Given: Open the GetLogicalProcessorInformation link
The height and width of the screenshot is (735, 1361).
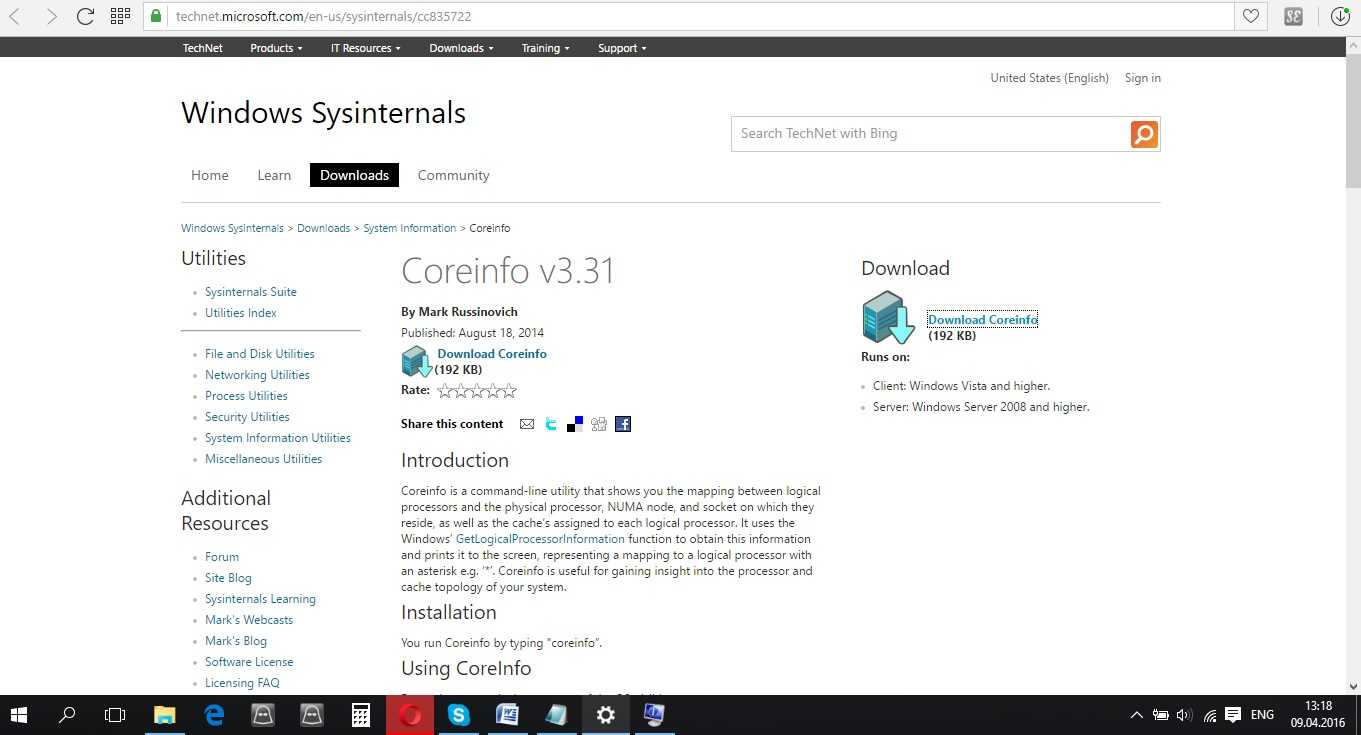Looking at the screenshot, I should (x=540, y=539).
